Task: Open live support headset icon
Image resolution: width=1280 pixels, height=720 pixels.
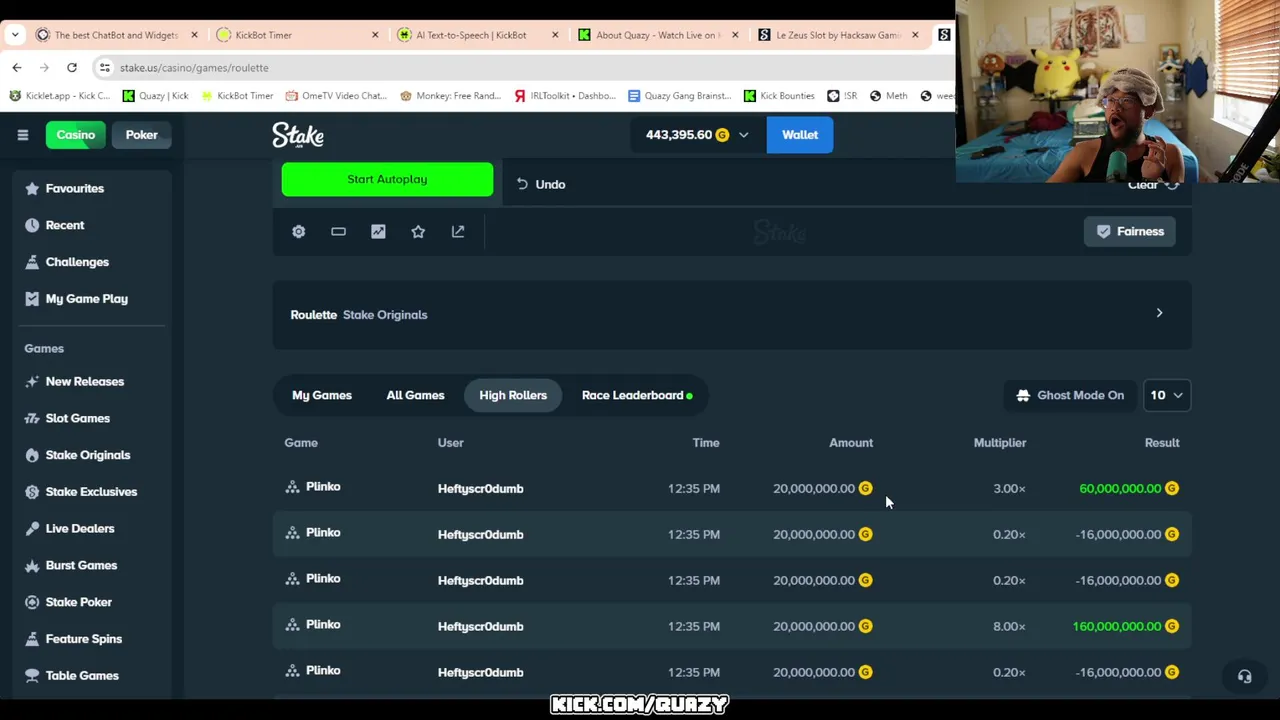Action: 1244,676
